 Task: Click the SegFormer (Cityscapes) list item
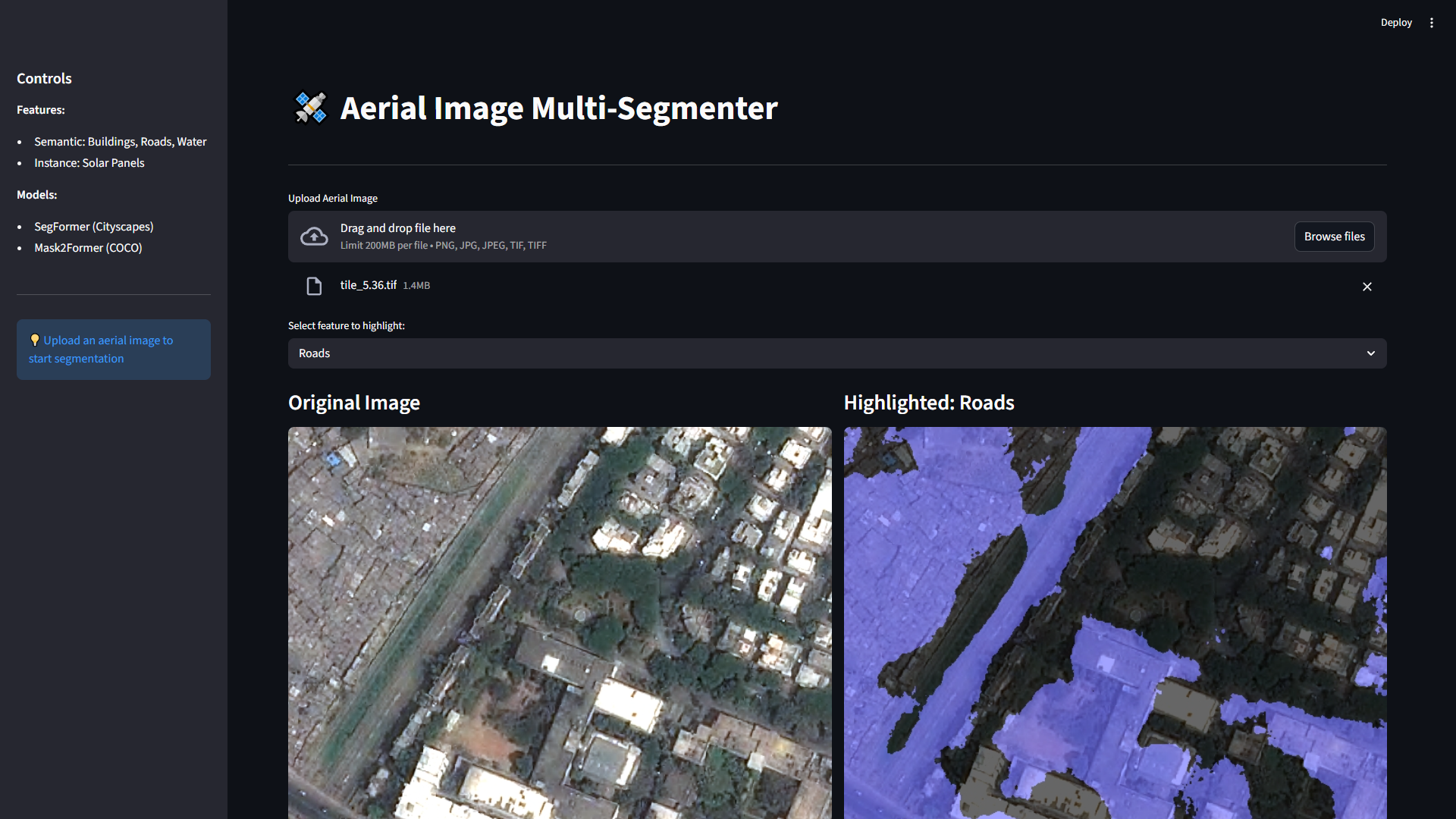tap(93, 227)
